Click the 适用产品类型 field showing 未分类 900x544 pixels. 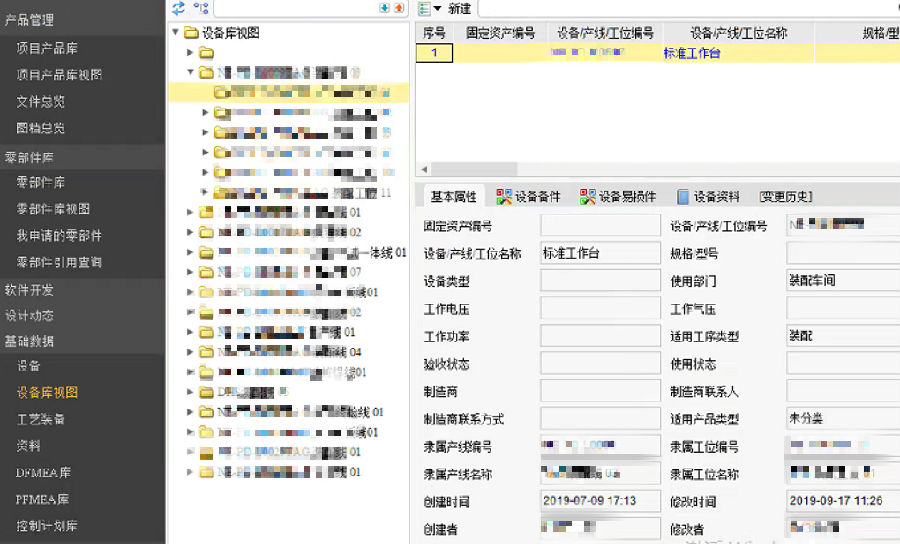coord(843,418)
